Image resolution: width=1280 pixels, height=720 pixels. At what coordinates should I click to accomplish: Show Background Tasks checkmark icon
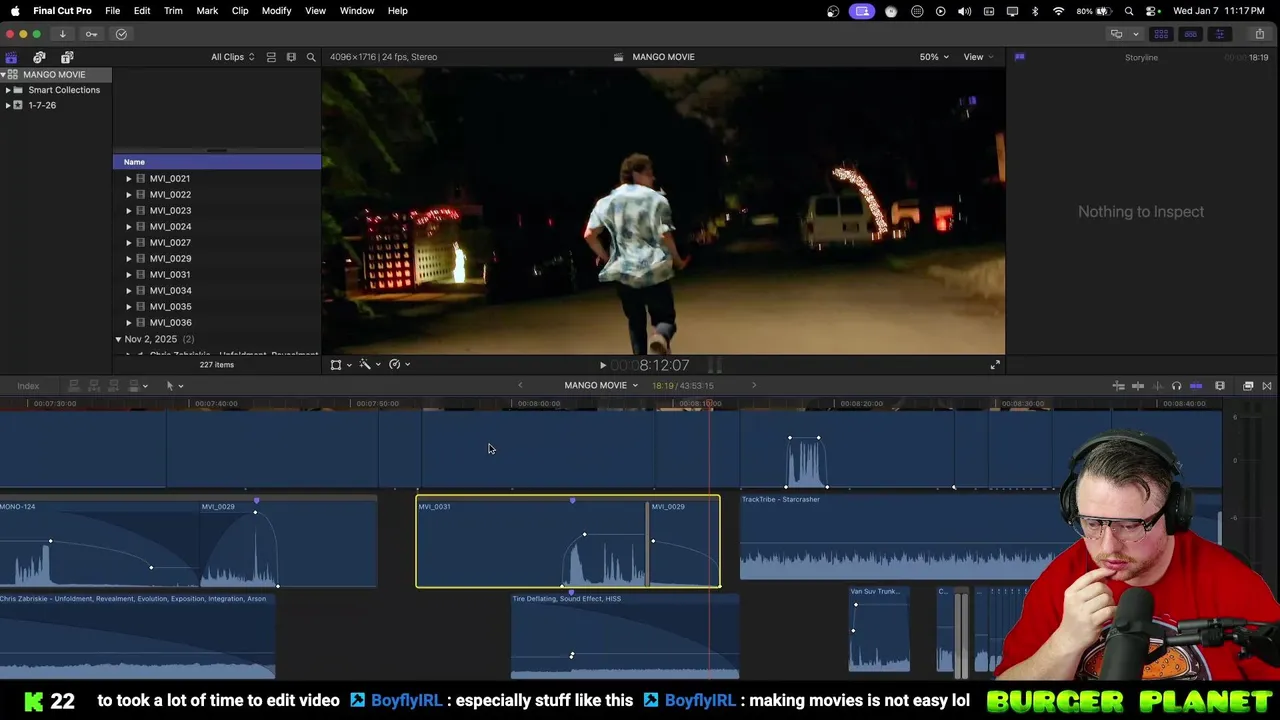point(121,34)
